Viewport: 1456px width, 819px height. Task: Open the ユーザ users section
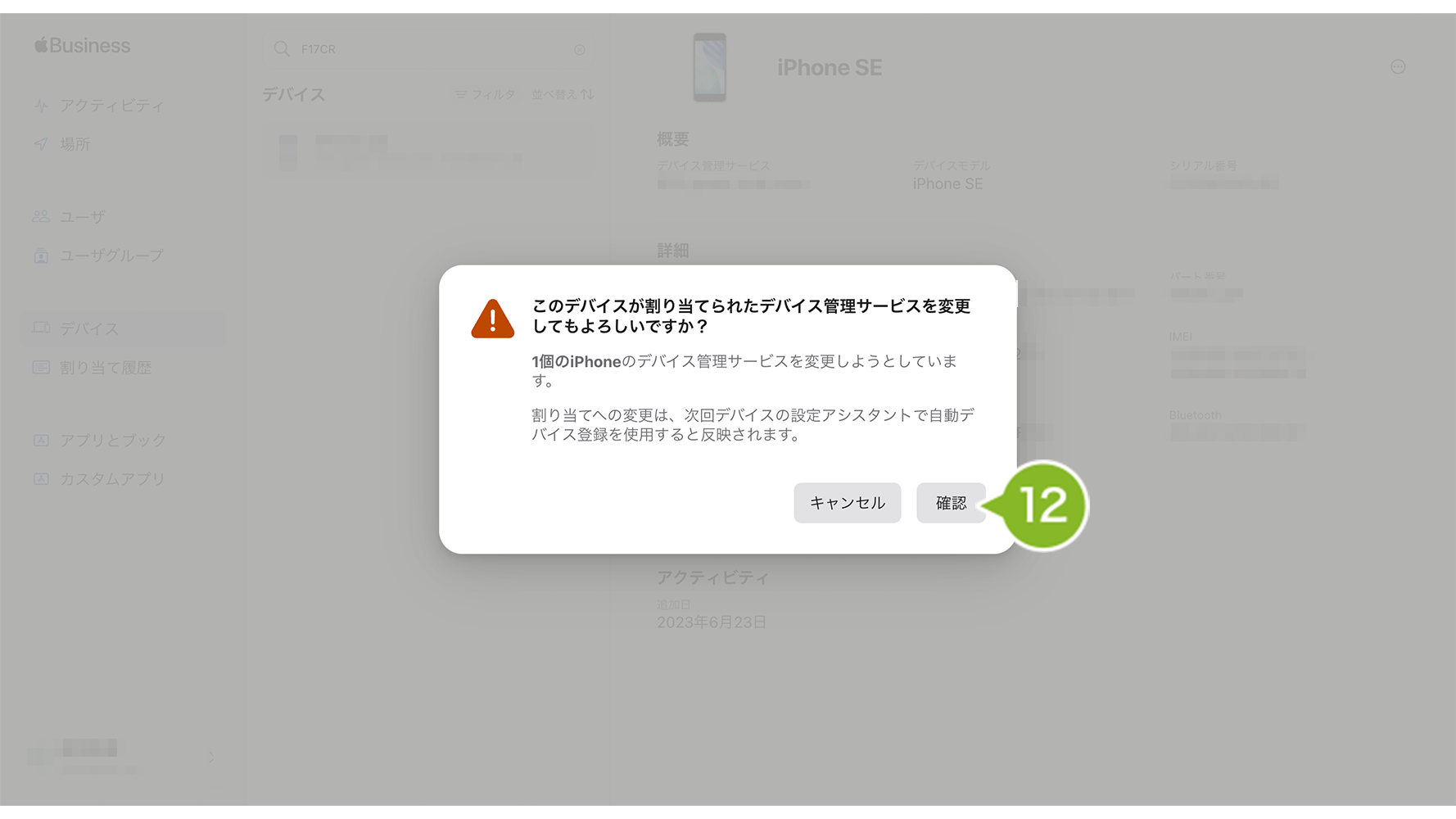point(82,217)
